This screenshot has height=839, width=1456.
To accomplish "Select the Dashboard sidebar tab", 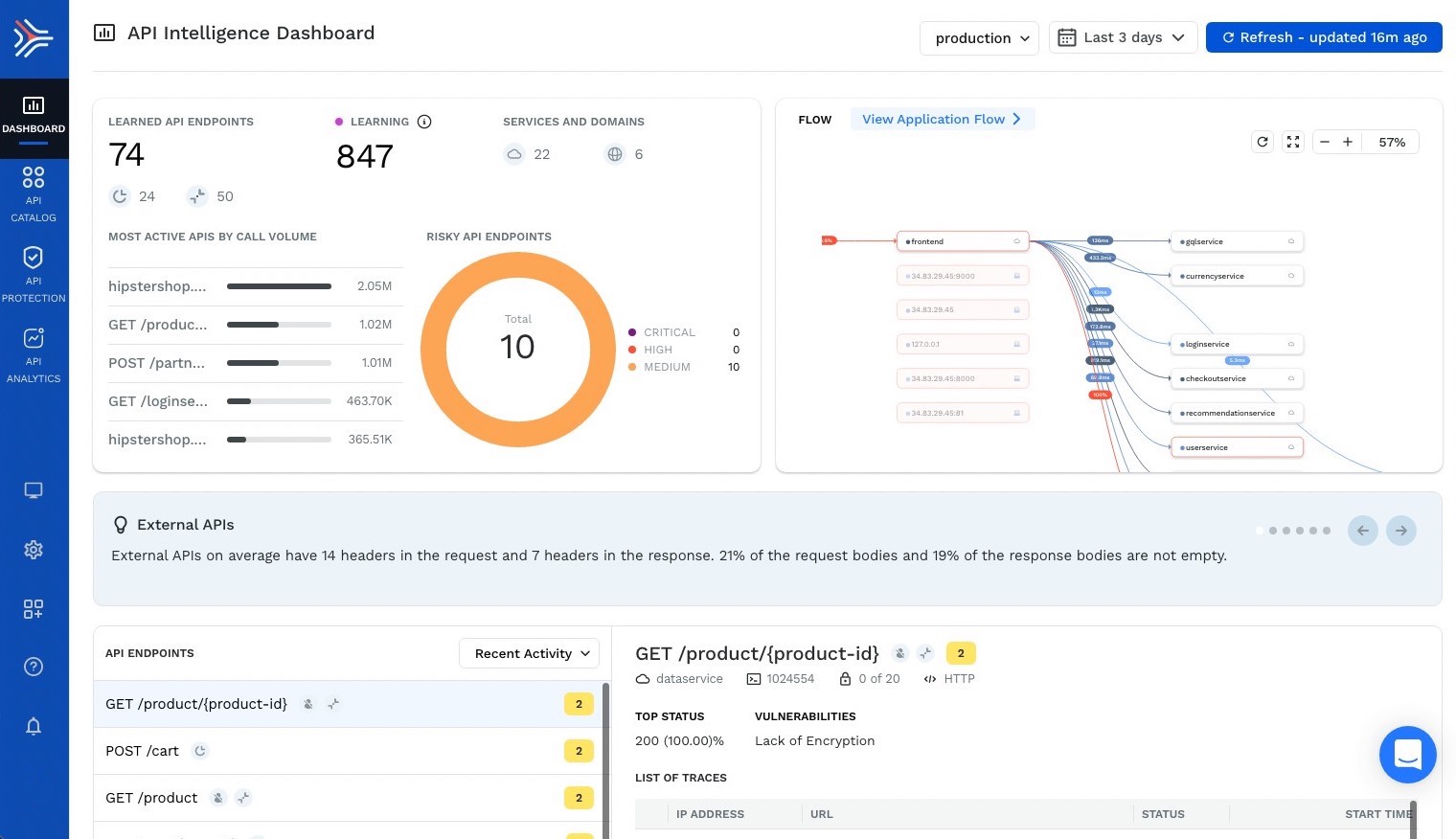I will [34, 116].
